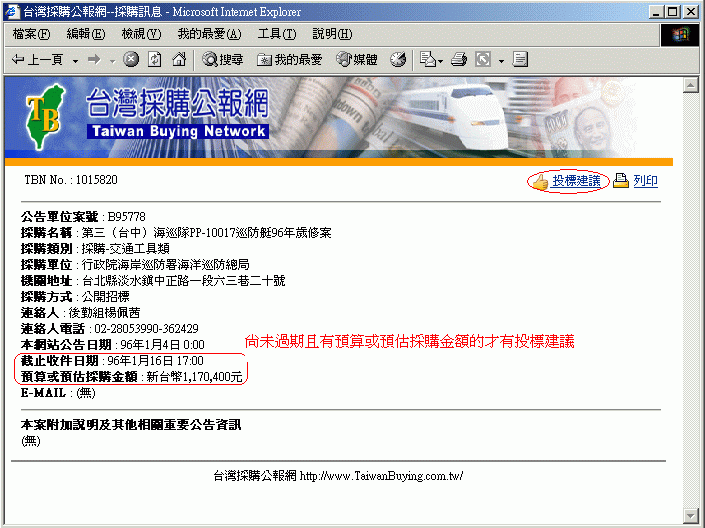Screen dimensions: 705x528
Task: Expand the Mail icon dropdown arrow
Action: tap(441, 60)
